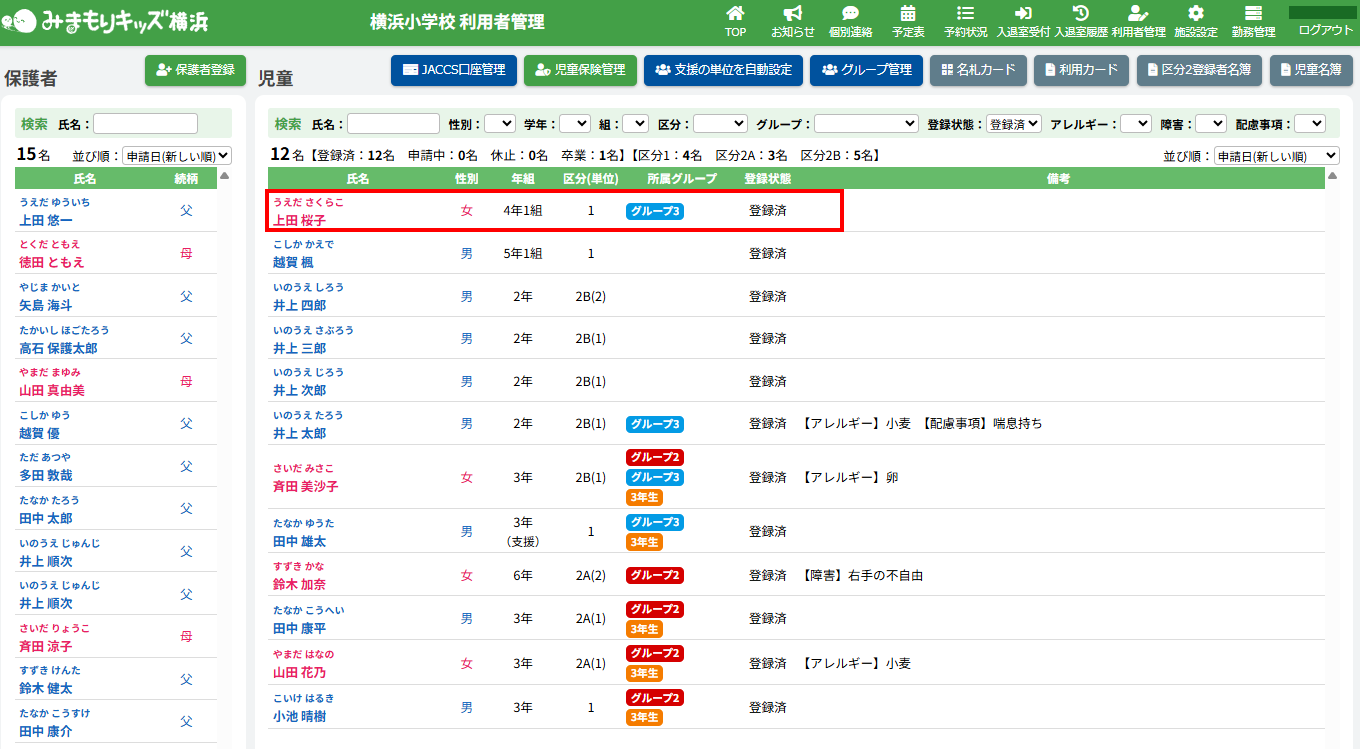Screen dimensions: 1360x749
Task: Click ログアウト in the header
Action: (1325, 30)
